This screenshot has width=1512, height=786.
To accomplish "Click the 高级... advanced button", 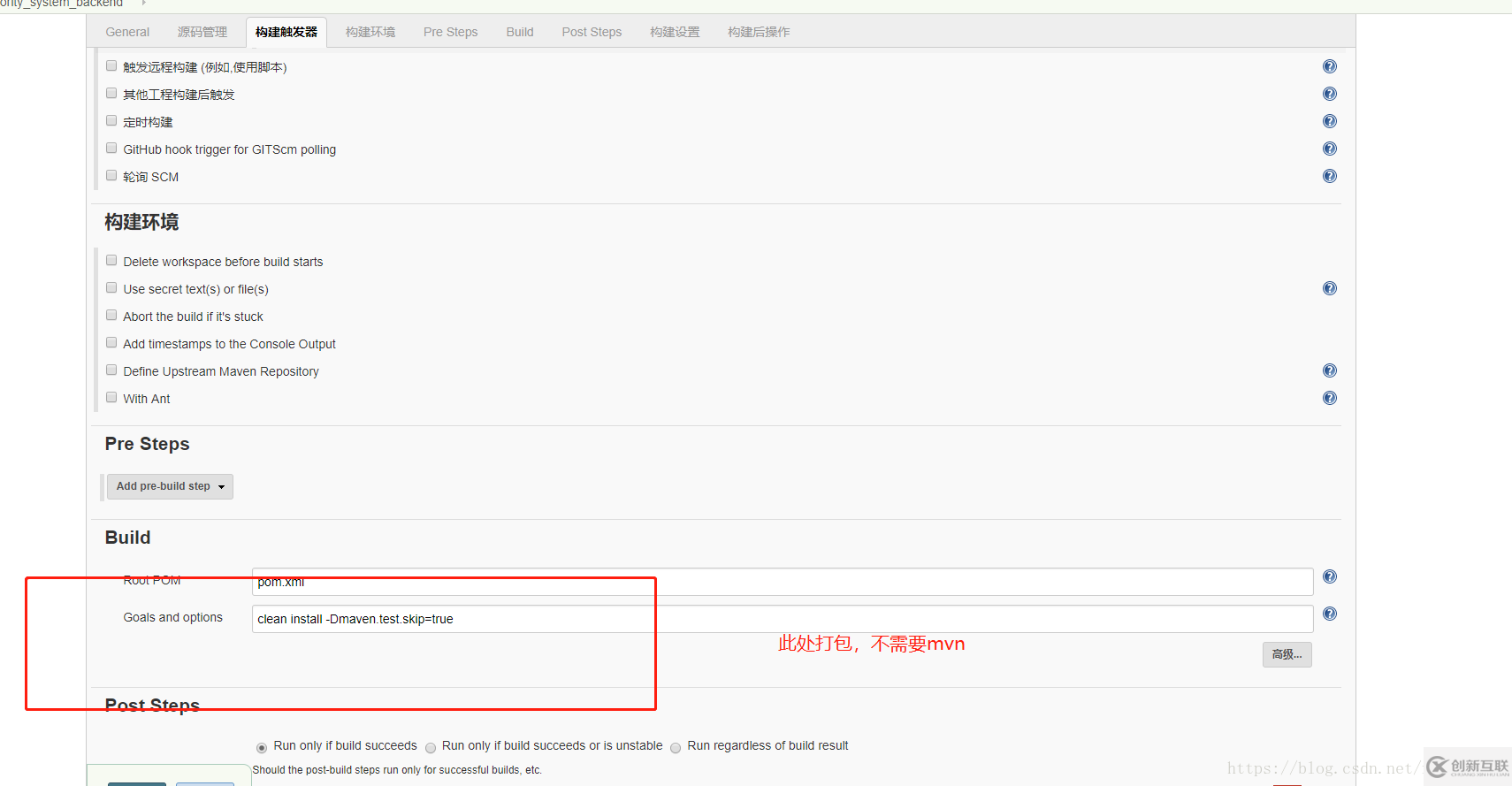I will coord(1287,654).
